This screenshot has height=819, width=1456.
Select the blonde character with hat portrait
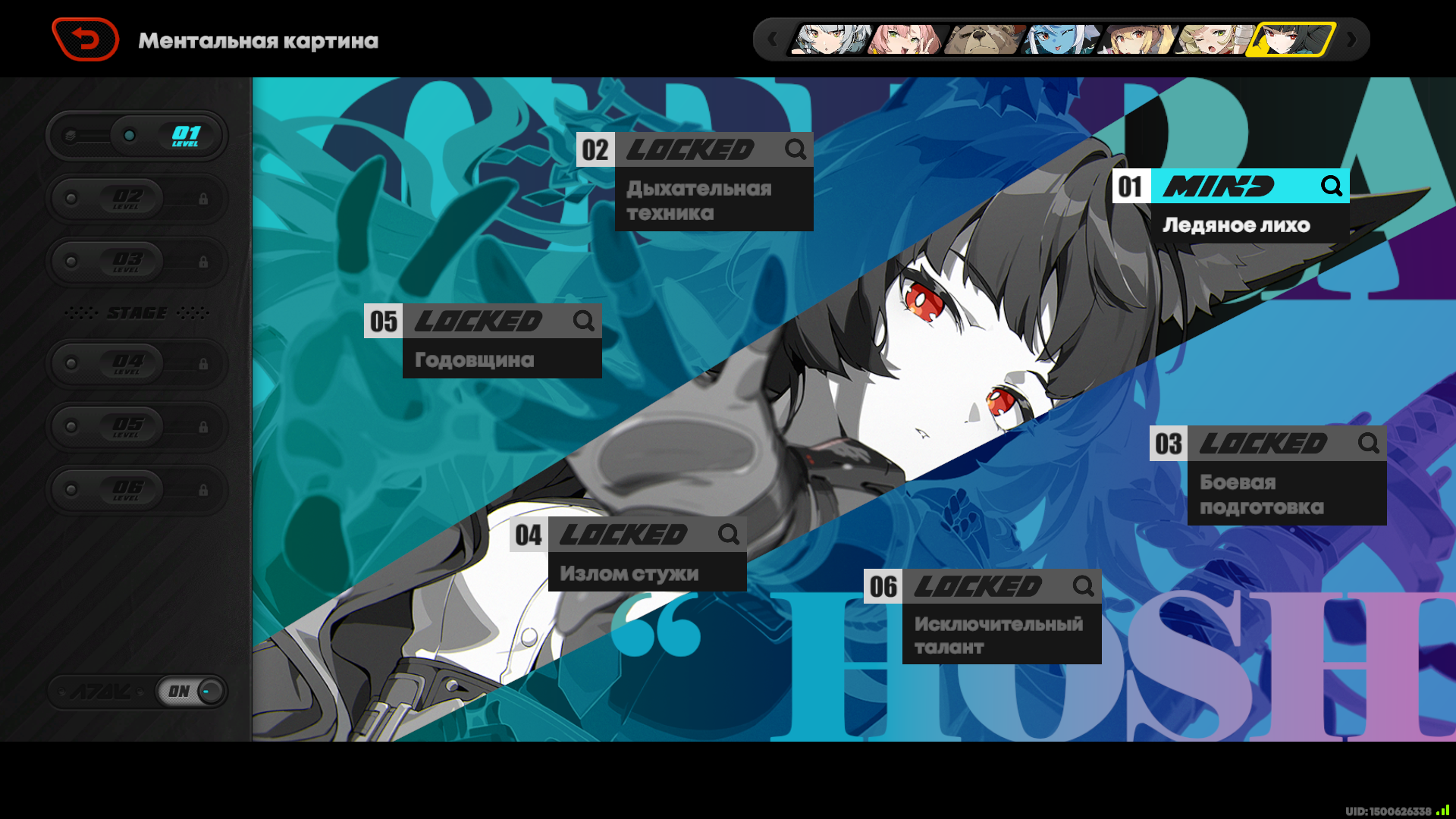click(x=1138, y=39)
